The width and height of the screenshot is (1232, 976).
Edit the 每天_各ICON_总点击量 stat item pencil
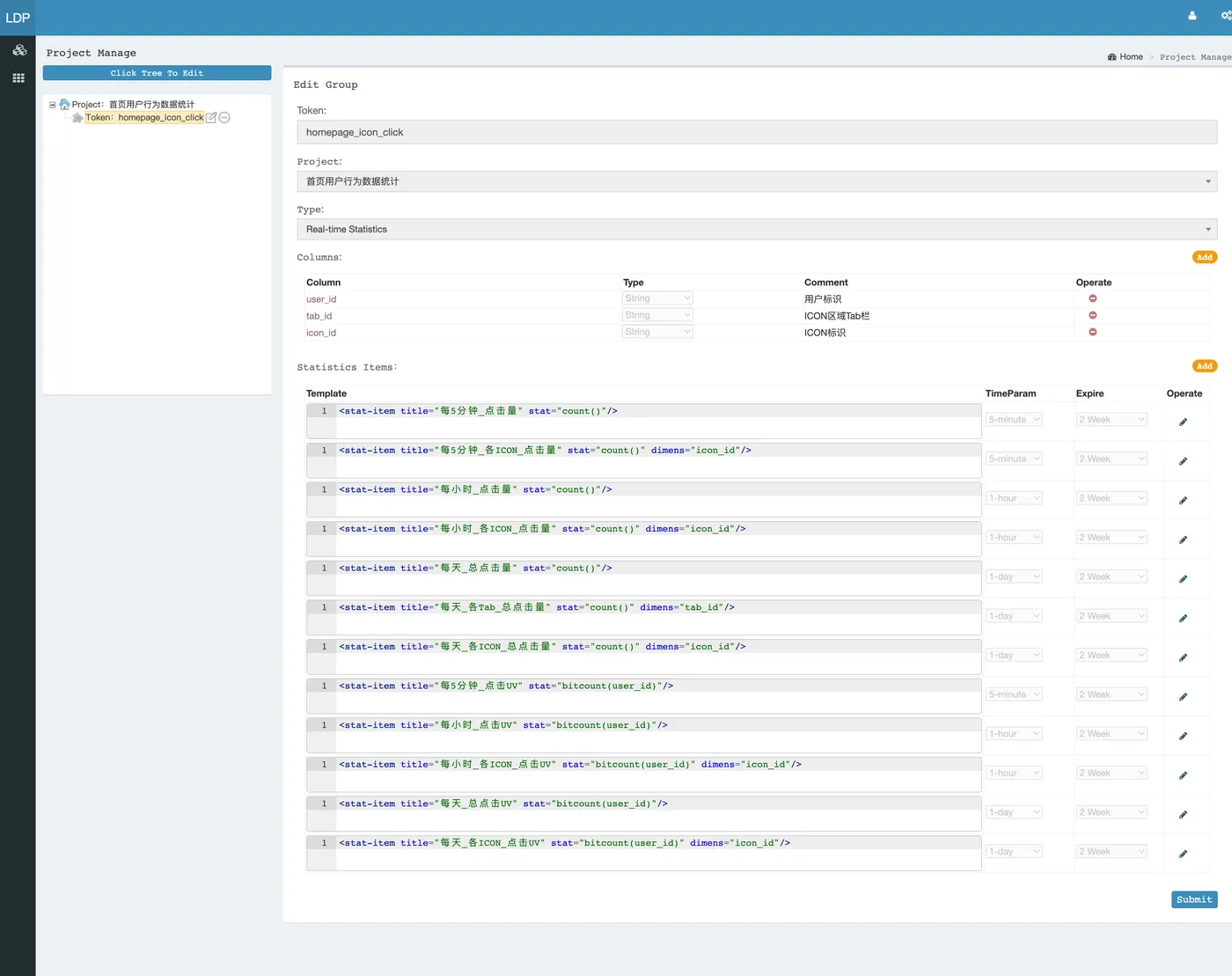click(x=1183, y=657)
